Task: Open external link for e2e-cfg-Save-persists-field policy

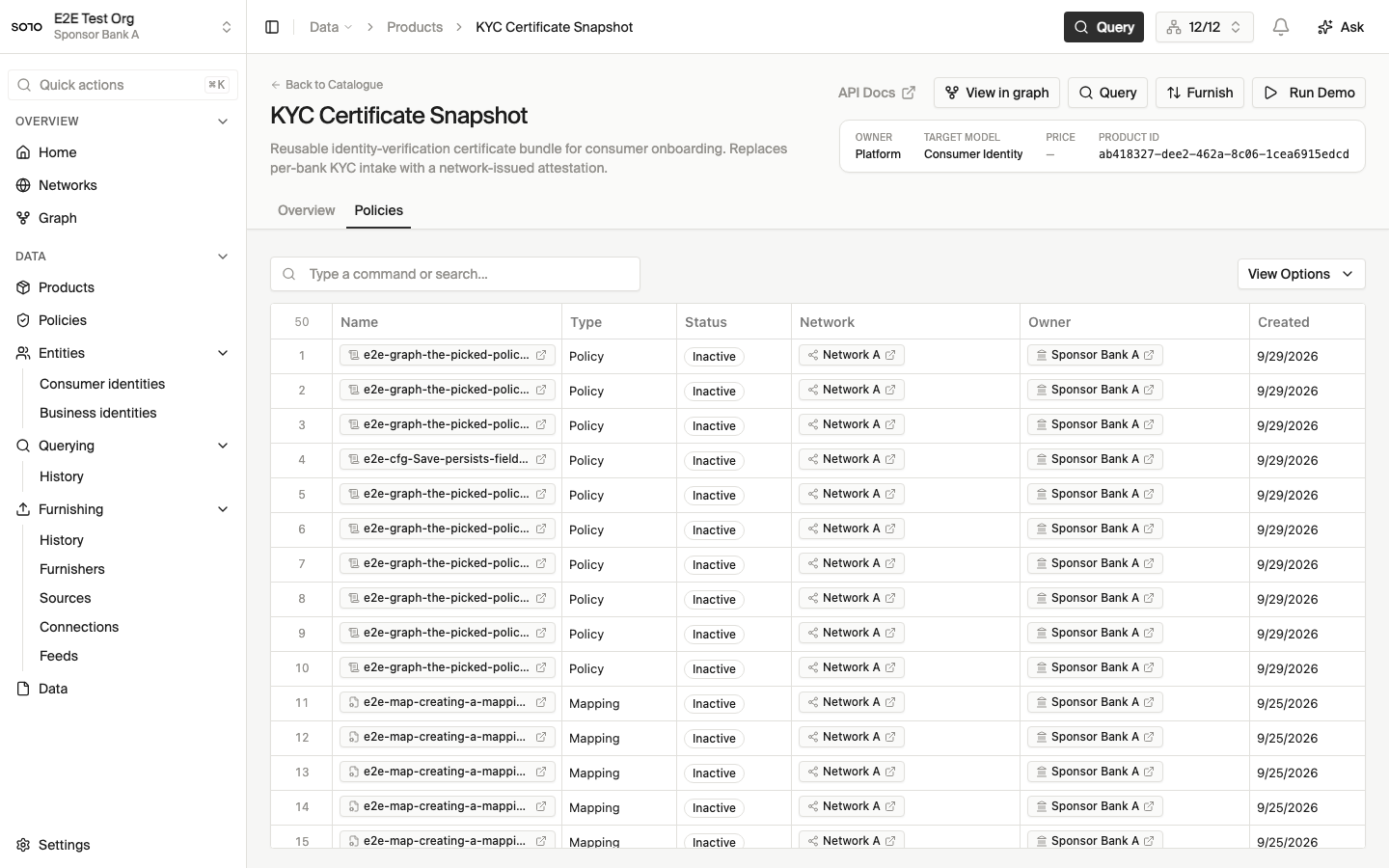Action: pos(541,459)
